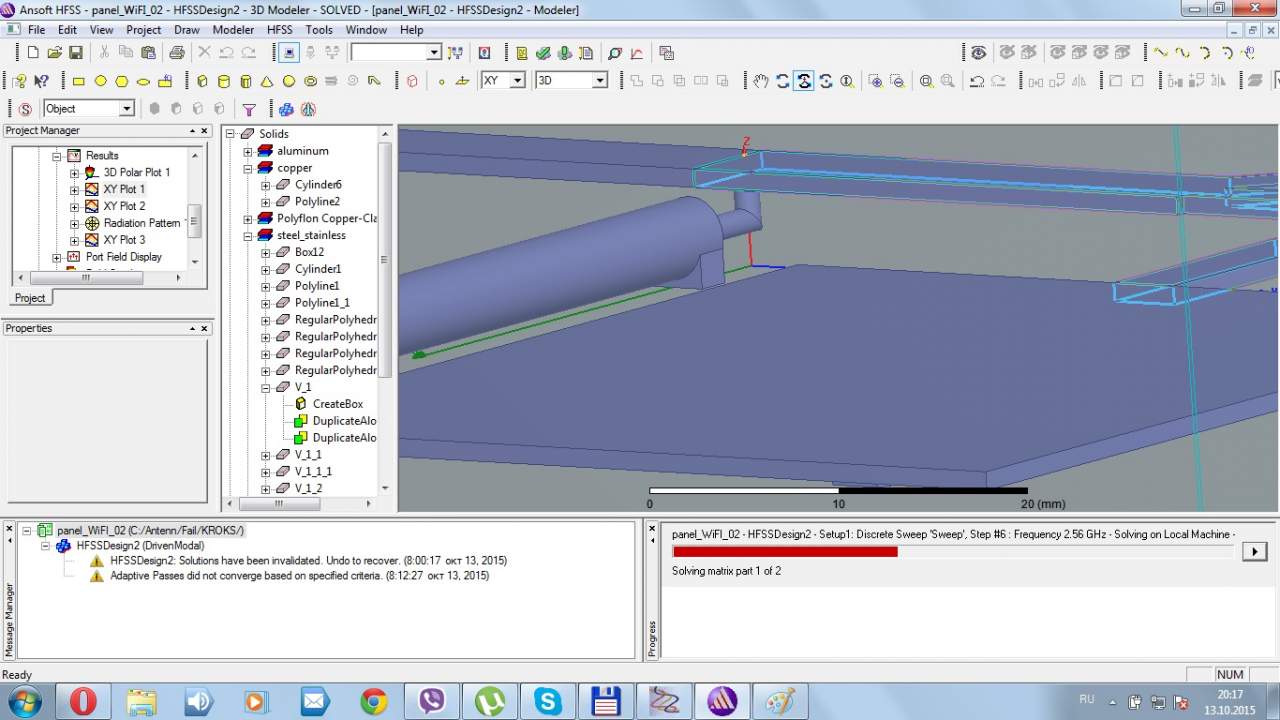Open the XY drawing plane dropdown

517,81
